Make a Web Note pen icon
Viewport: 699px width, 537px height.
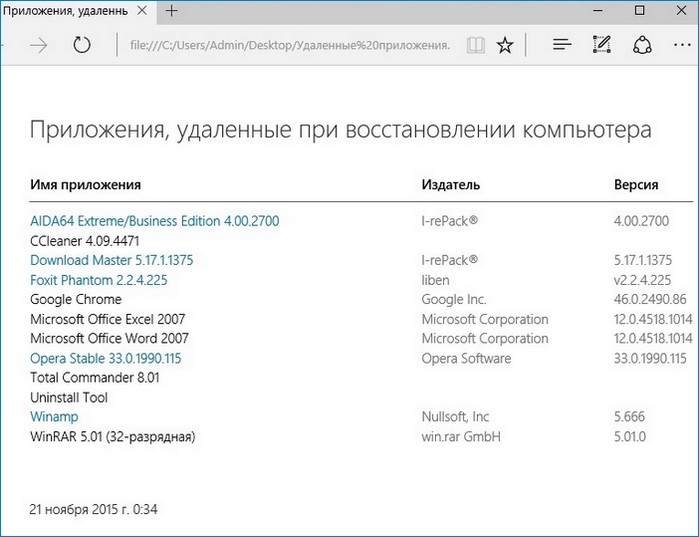[601, 44]
